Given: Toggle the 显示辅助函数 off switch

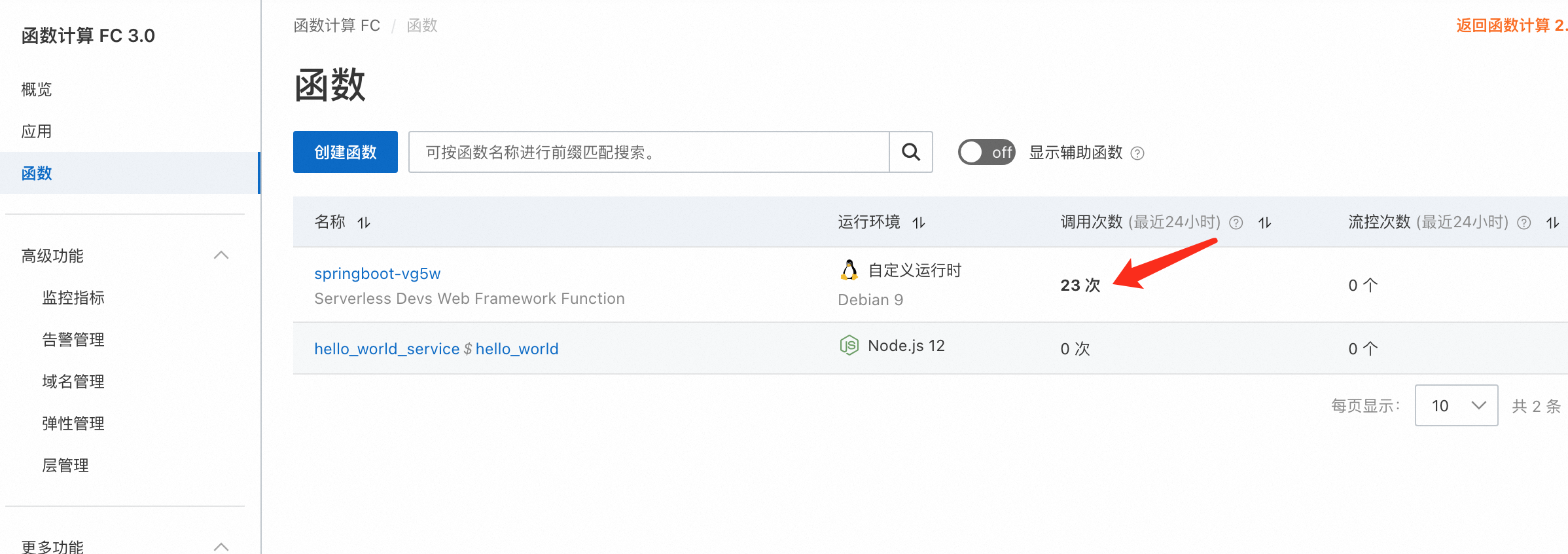Looking at the screenshot, I should 986,152.
